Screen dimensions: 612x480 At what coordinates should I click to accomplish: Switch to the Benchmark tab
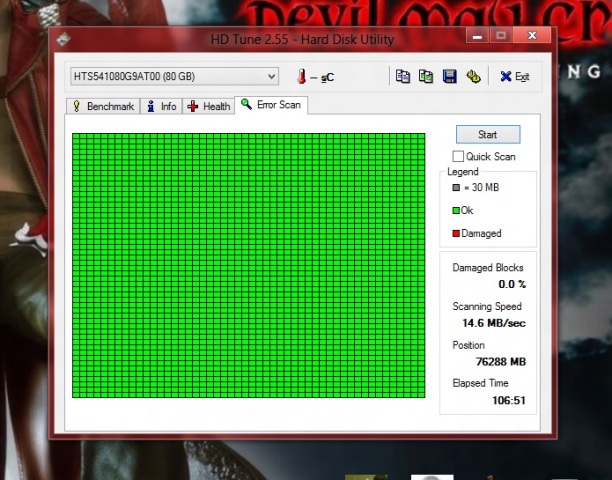tap(103, 106)
